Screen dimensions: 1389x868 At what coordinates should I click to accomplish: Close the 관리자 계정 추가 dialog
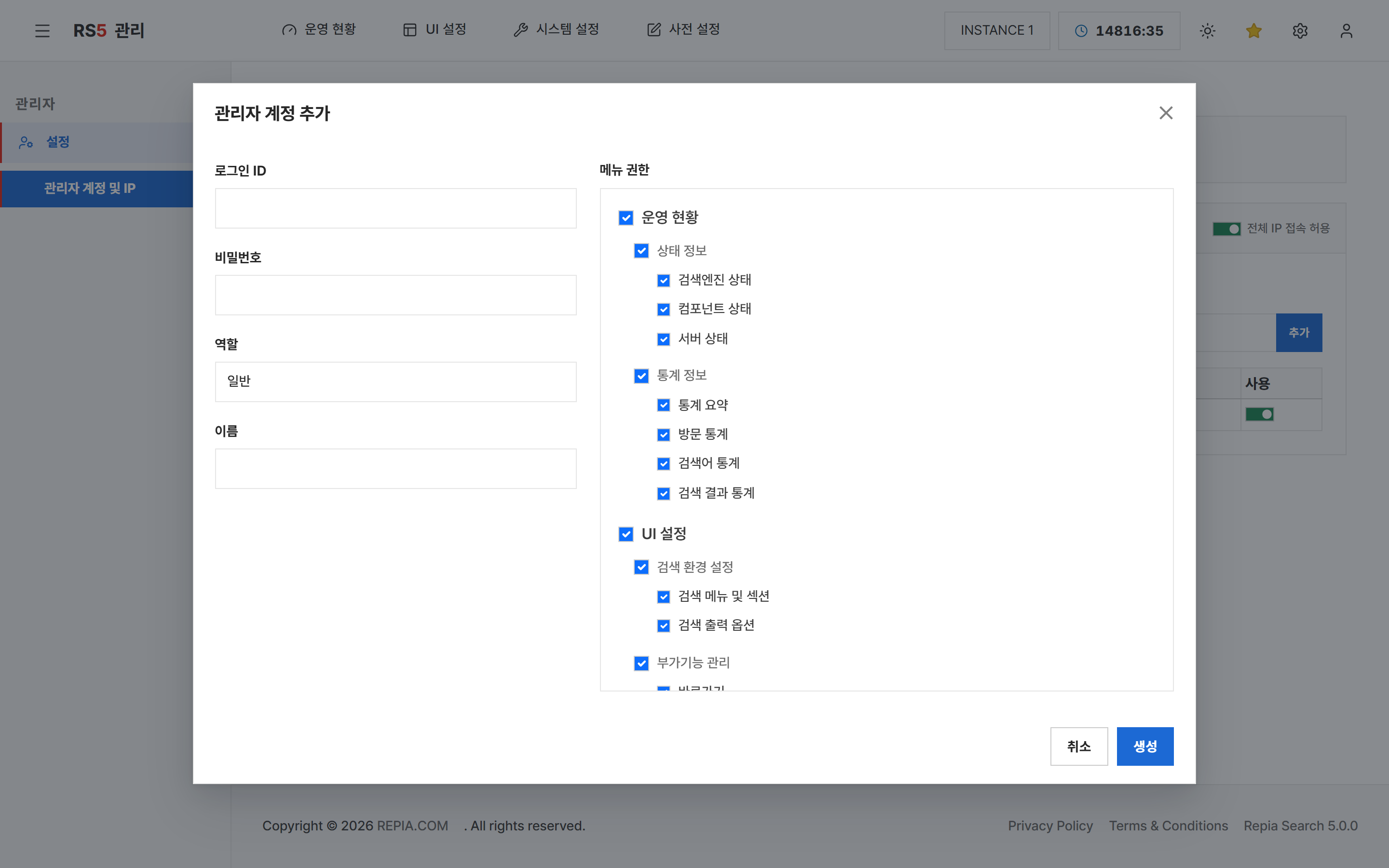tap(1166, 112)
